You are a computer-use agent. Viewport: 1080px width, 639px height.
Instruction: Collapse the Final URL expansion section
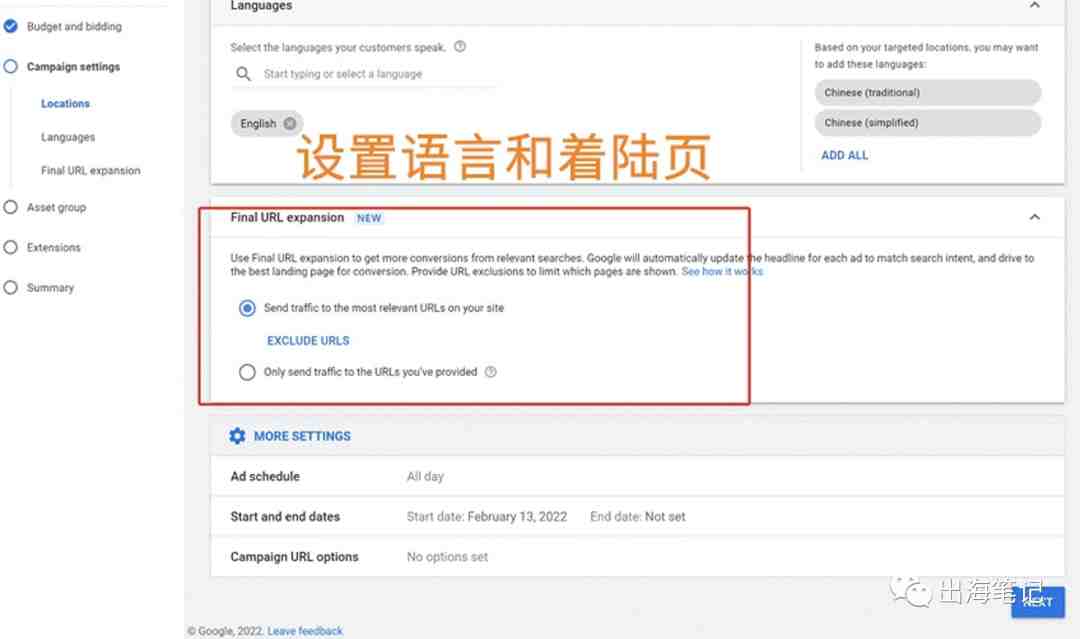click(x=1035, y=218)
